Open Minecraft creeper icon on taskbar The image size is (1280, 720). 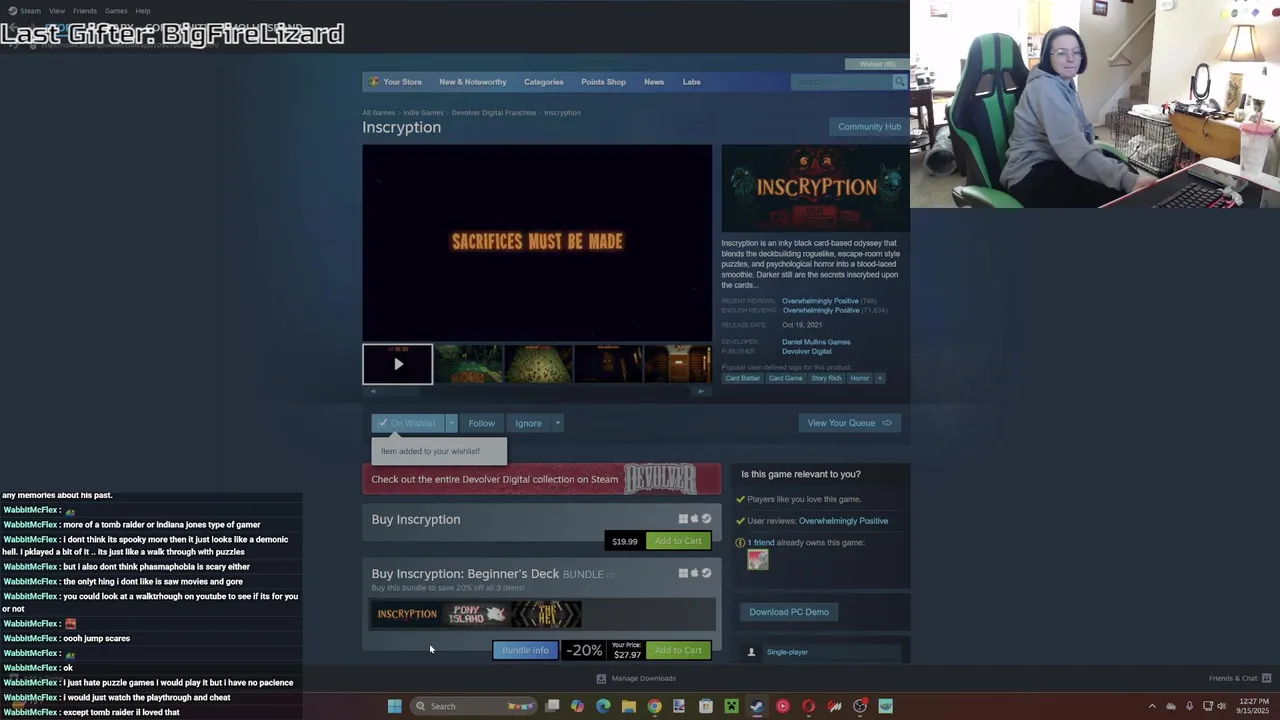click(x=731, y=706)
